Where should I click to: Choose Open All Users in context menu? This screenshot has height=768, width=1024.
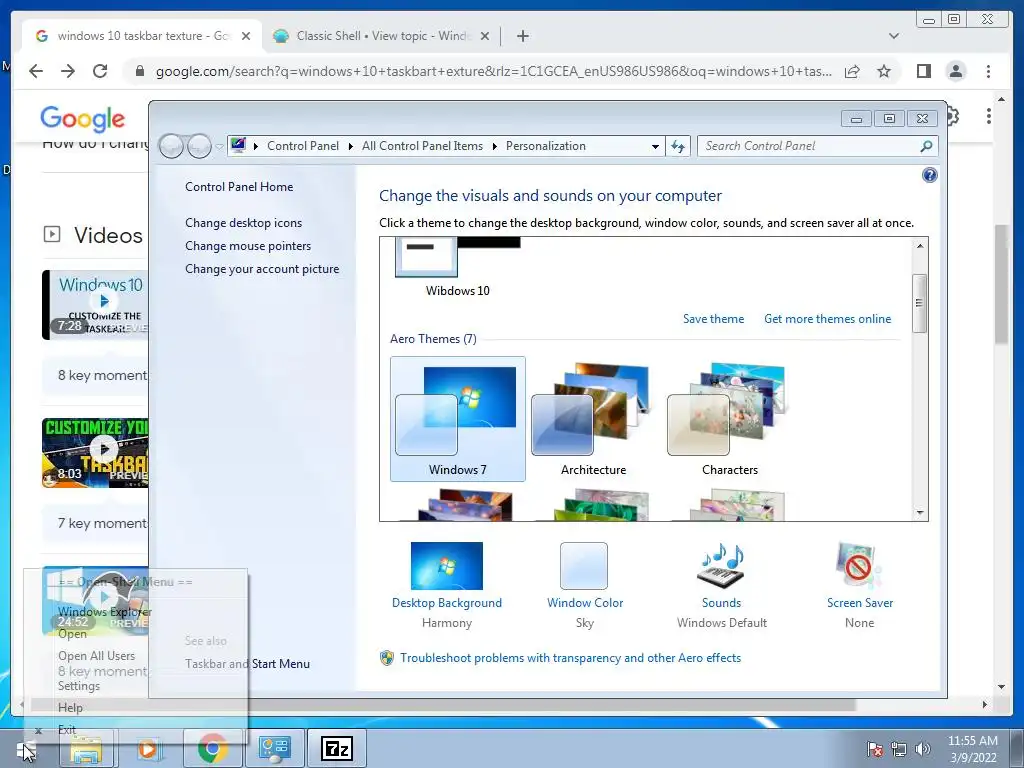pyautogui.click(x=97, y=656)
